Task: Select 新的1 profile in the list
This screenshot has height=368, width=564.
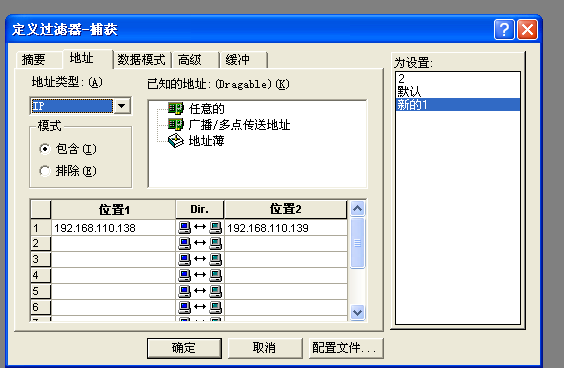Action: pyautogui.click(x=458, y=105)
